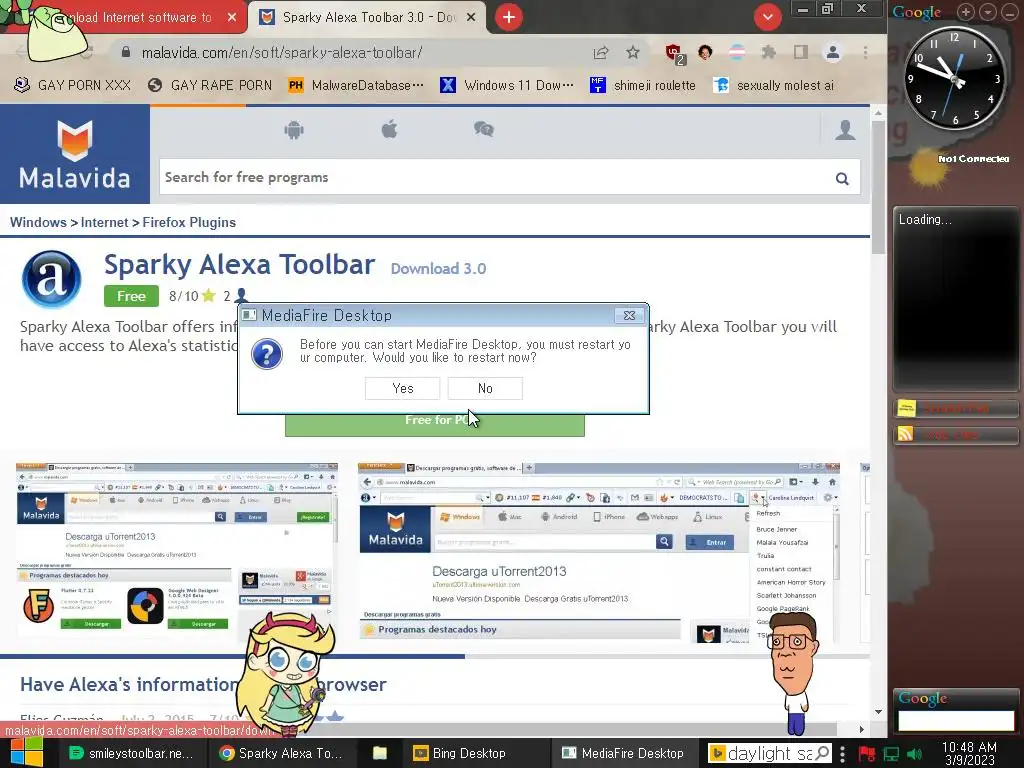Click the Bing taskbar search box
The height and width of the screenshot is (768, 1024).
click(769, 754)
